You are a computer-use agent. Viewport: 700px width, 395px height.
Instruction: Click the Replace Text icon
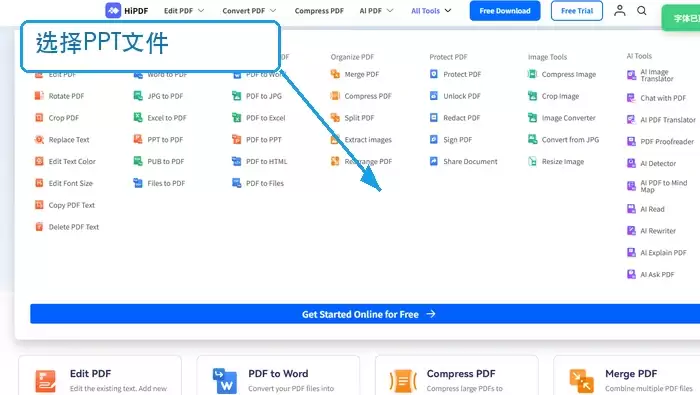coord(39,139)
